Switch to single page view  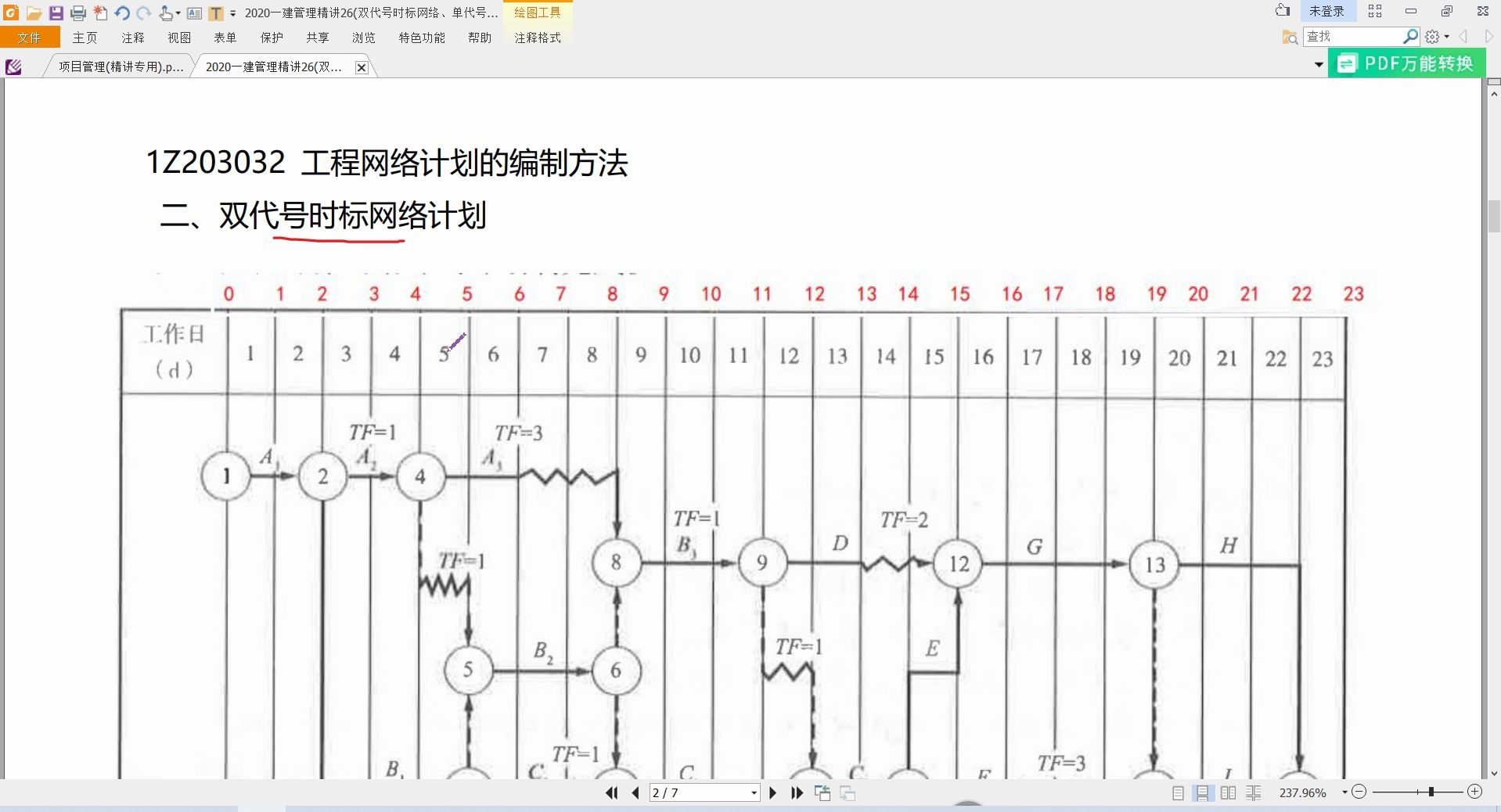[1178, 792]
